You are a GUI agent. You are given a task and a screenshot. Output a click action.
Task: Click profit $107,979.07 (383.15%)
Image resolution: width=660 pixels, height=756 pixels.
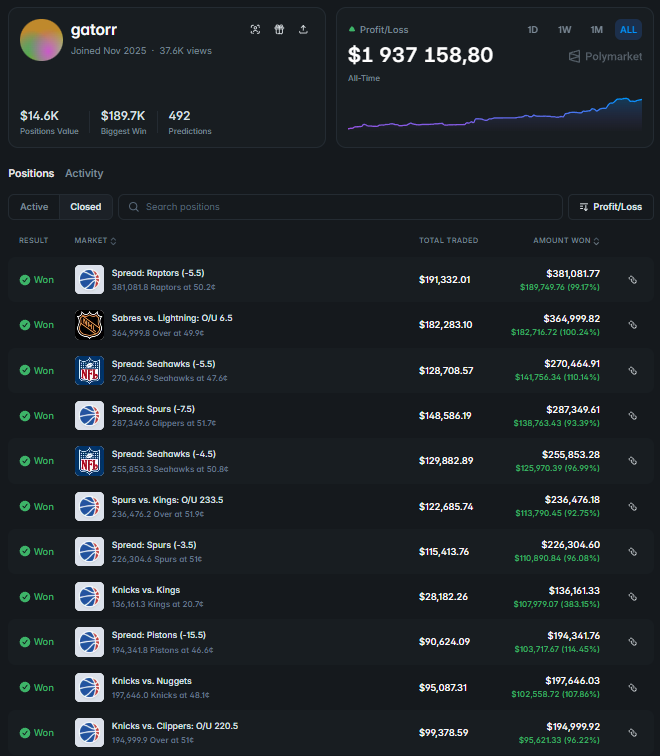pos(556,604)
